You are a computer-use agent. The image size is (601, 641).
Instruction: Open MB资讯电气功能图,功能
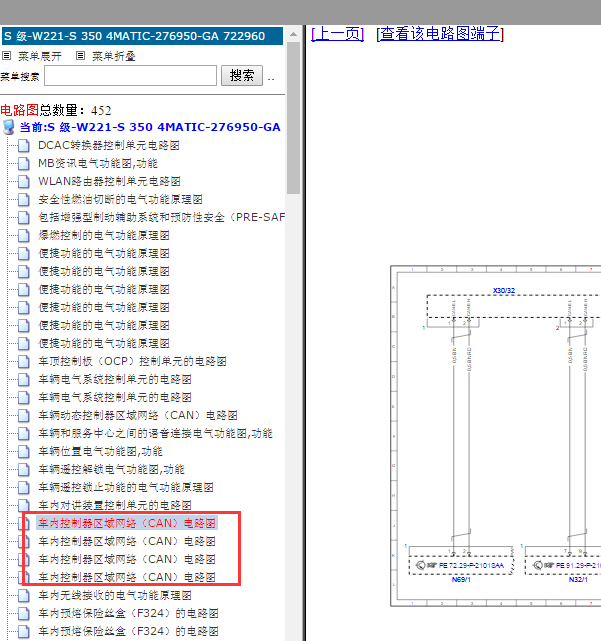pos(98,164)
